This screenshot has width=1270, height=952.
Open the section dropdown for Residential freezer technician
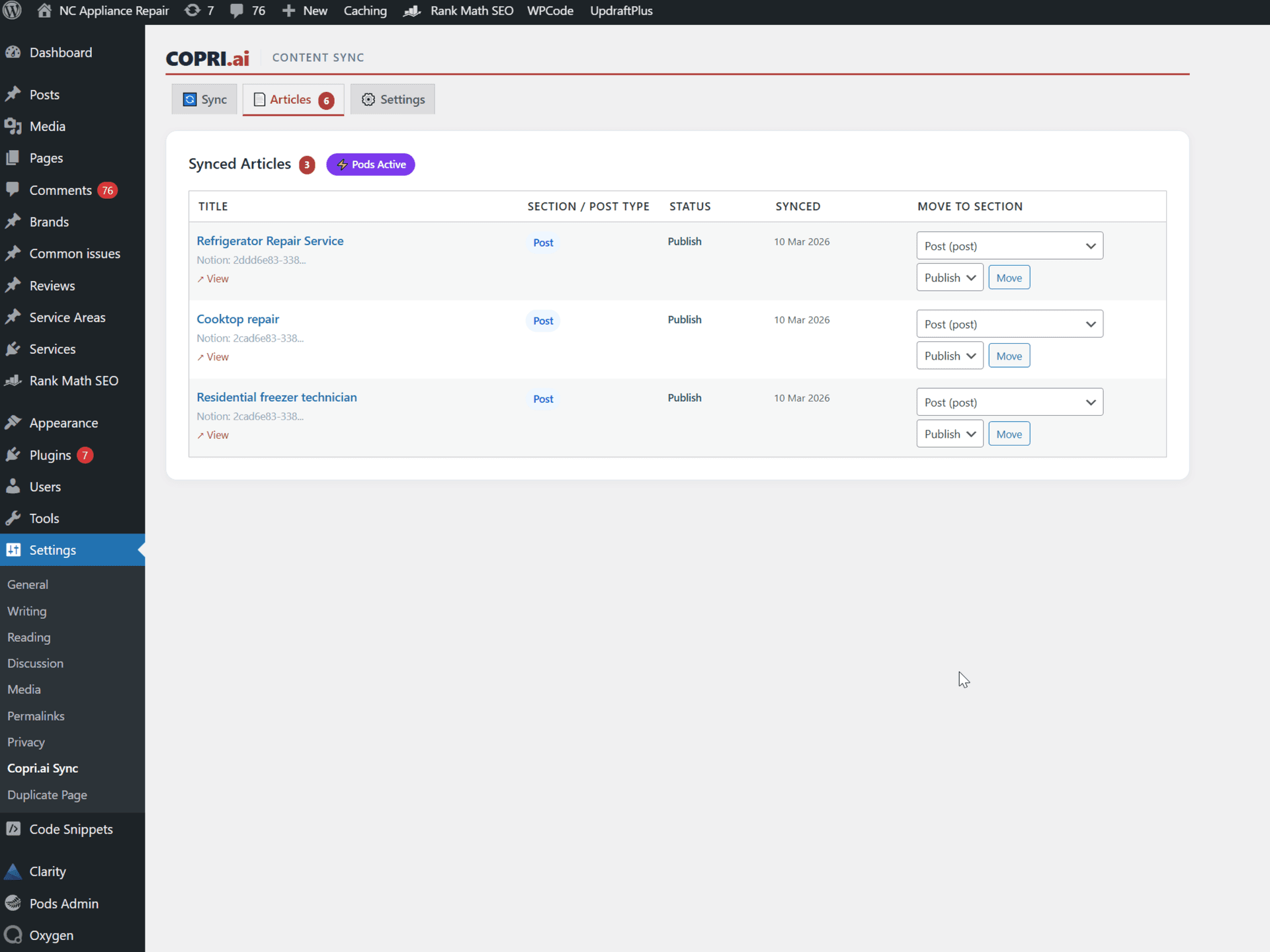pos(1009,401)
